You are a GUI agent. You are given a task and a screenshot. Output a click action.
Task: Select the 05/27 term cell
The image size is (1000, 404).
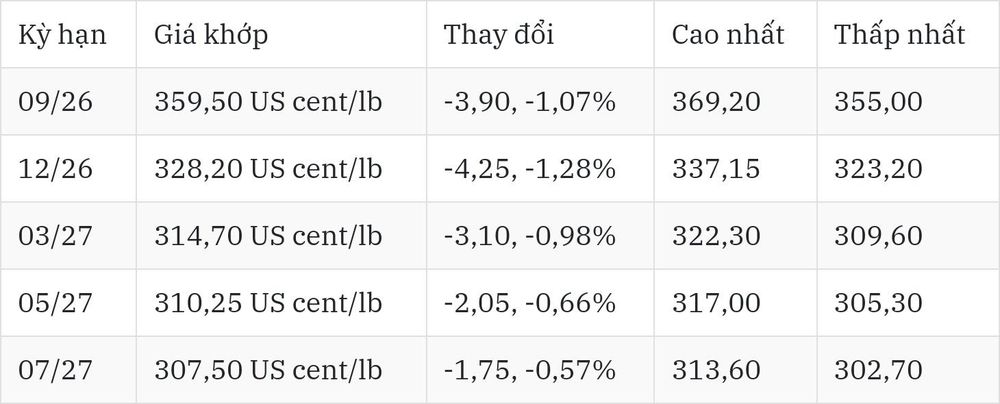[x=55, y=303]
